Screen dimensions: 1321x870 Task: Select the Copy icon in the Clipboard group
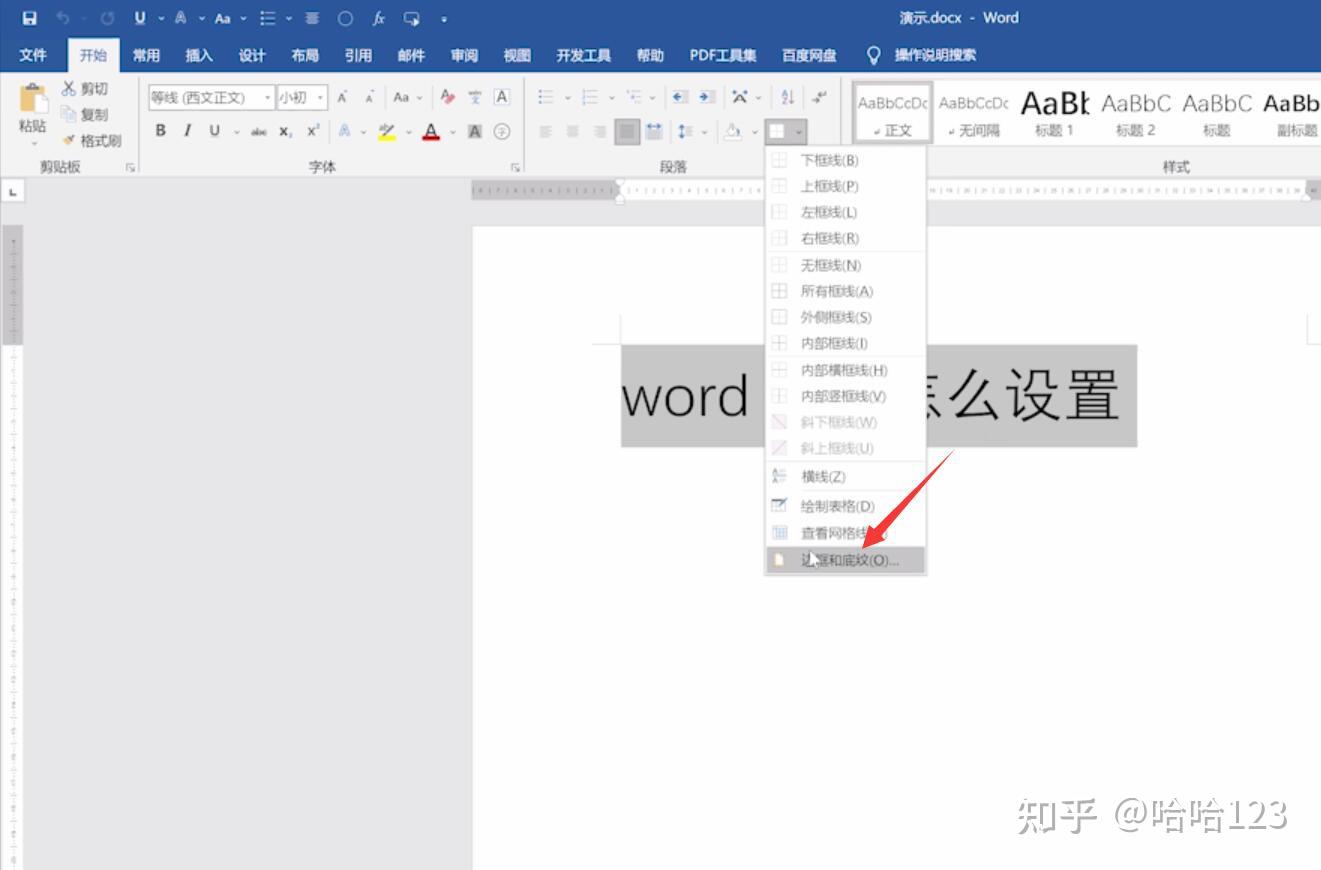(x=69, y=114)
